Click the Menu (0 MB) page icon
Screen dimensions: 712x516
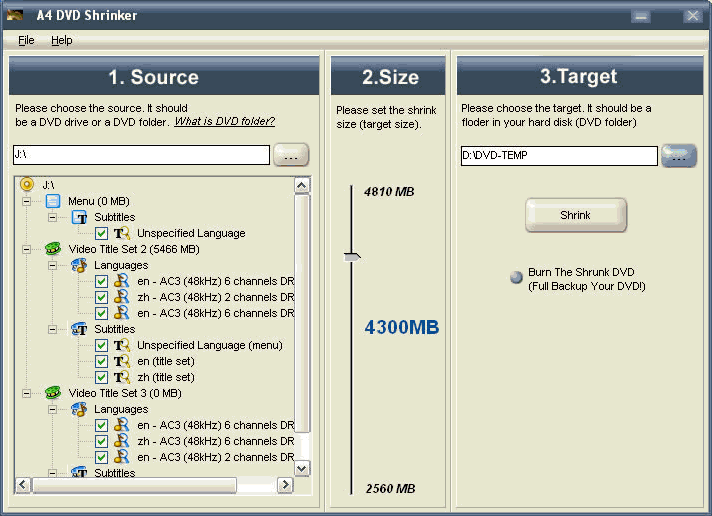53,201
